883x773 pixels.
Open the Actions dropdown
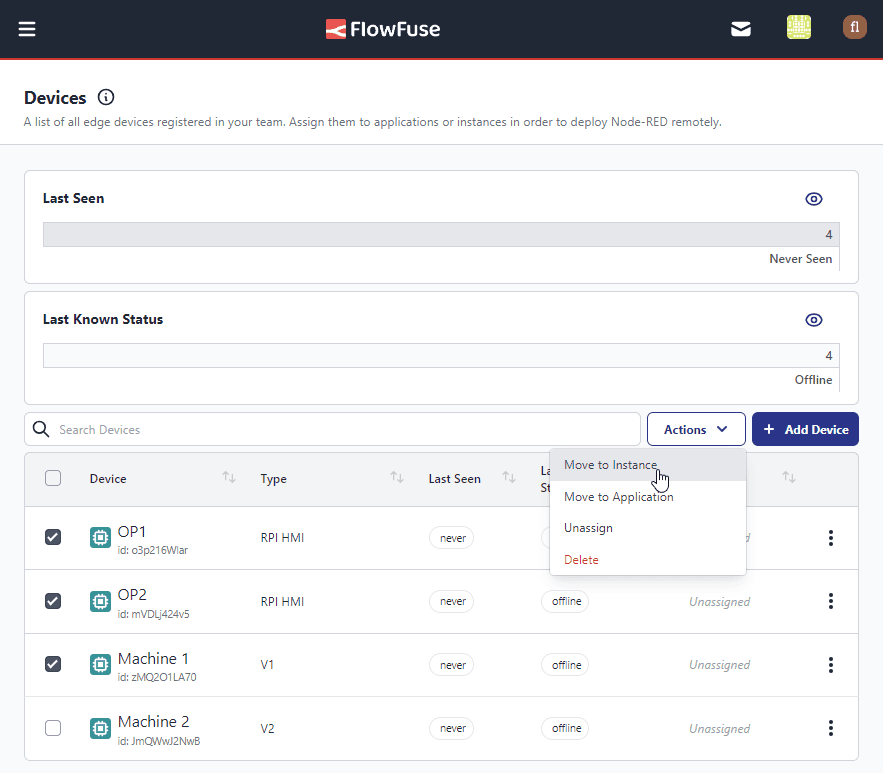click(x=696, y=428)
